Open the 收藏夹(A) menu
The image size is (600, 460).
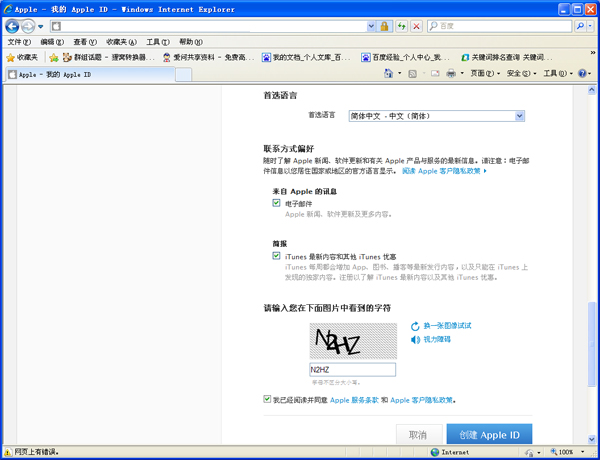point(121,42)
